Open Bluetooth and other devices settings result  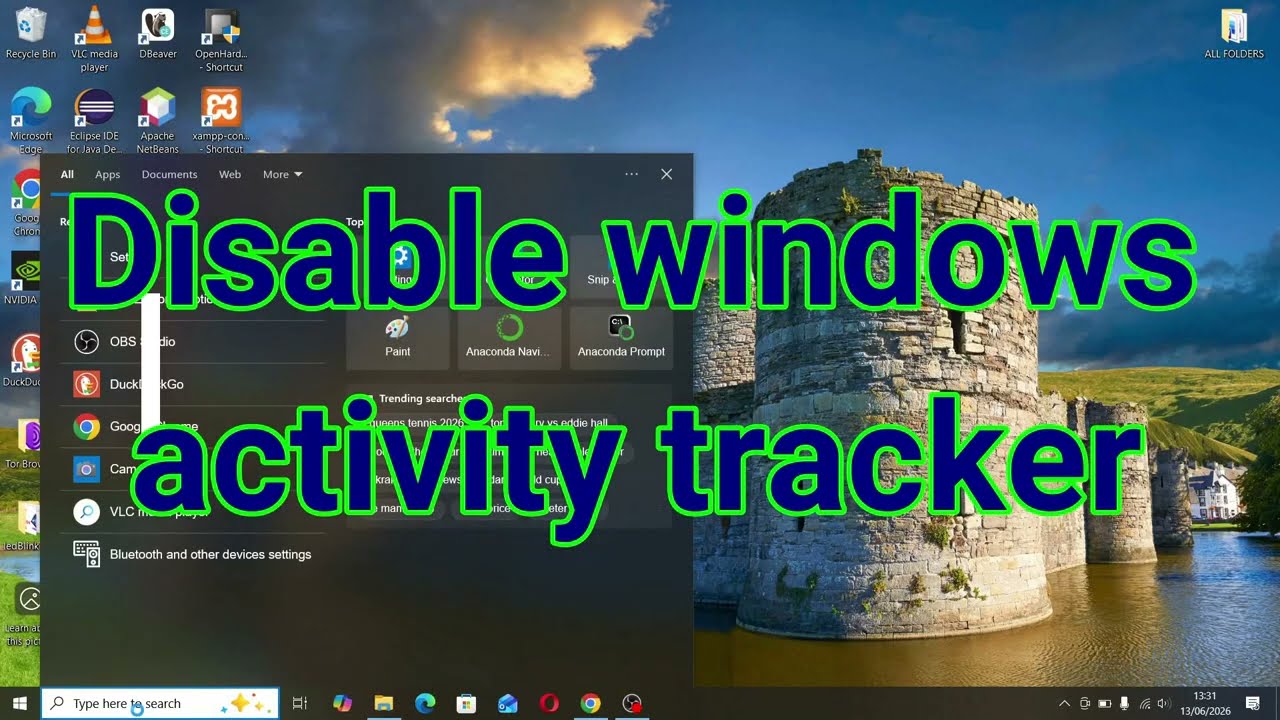194,554
